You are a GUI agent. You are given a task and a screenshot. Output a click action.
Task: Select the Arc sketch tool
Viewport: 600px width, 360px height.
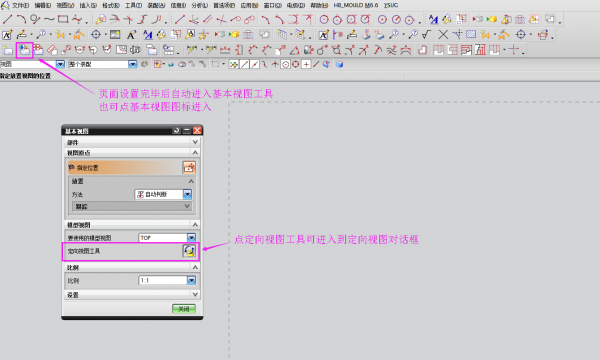pyautogui.click(x=21, y=19)
